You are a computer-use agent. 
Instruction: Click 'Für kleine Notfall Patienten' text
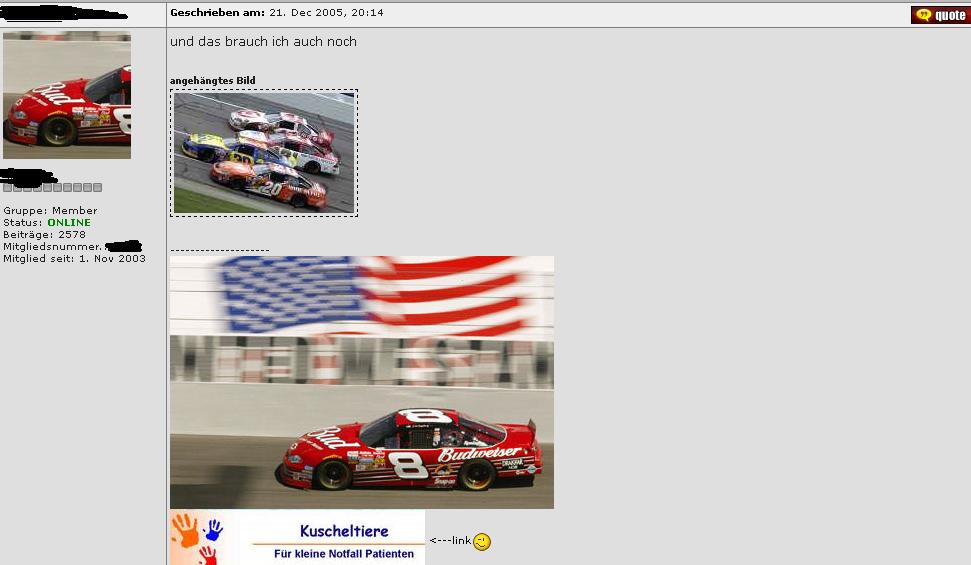tap(344, 554)
